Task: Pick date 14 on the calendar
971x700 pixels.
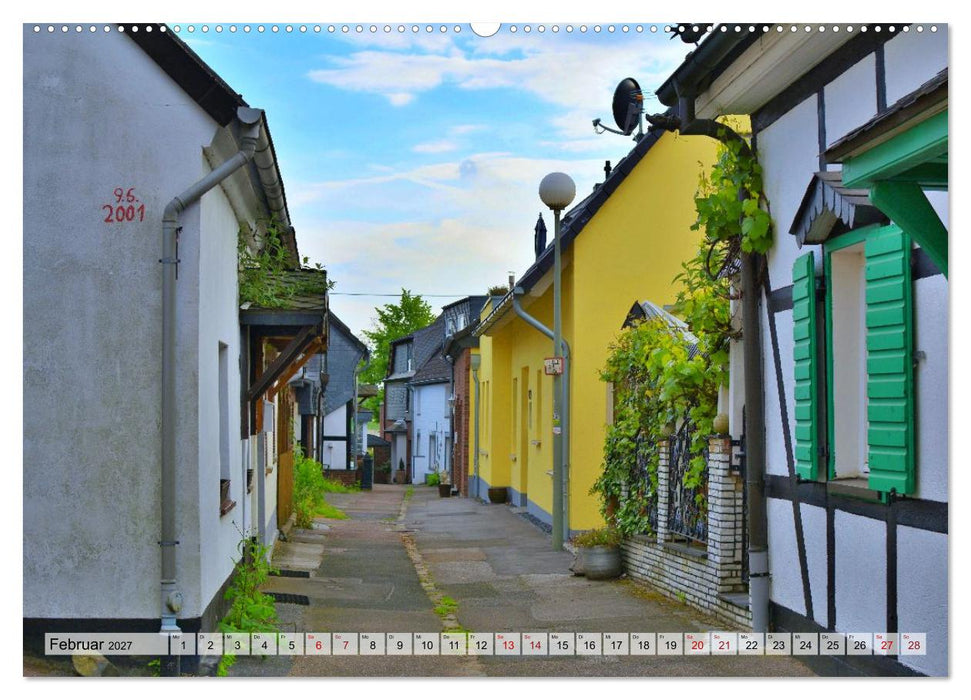Action: [535, 644]
